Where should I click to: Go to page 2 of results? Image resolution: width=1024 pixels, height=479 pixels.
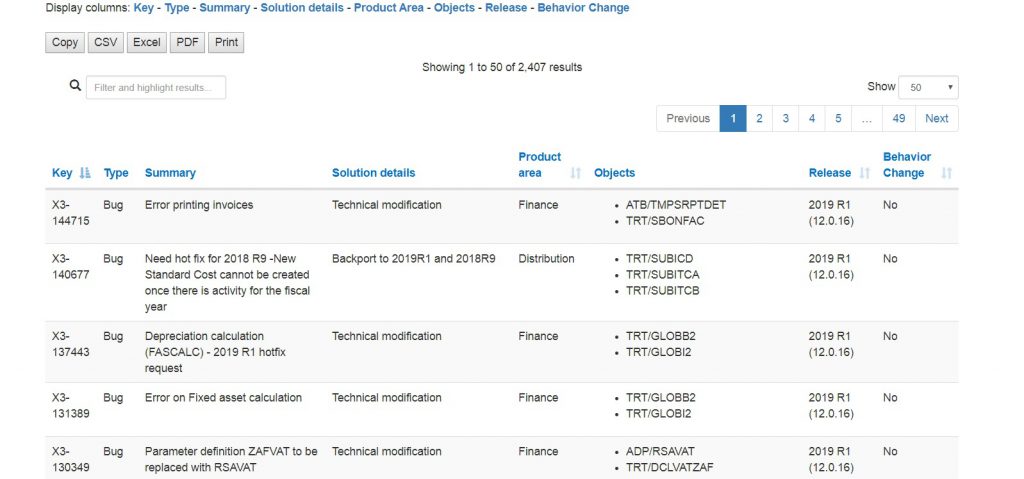[759, 118]
